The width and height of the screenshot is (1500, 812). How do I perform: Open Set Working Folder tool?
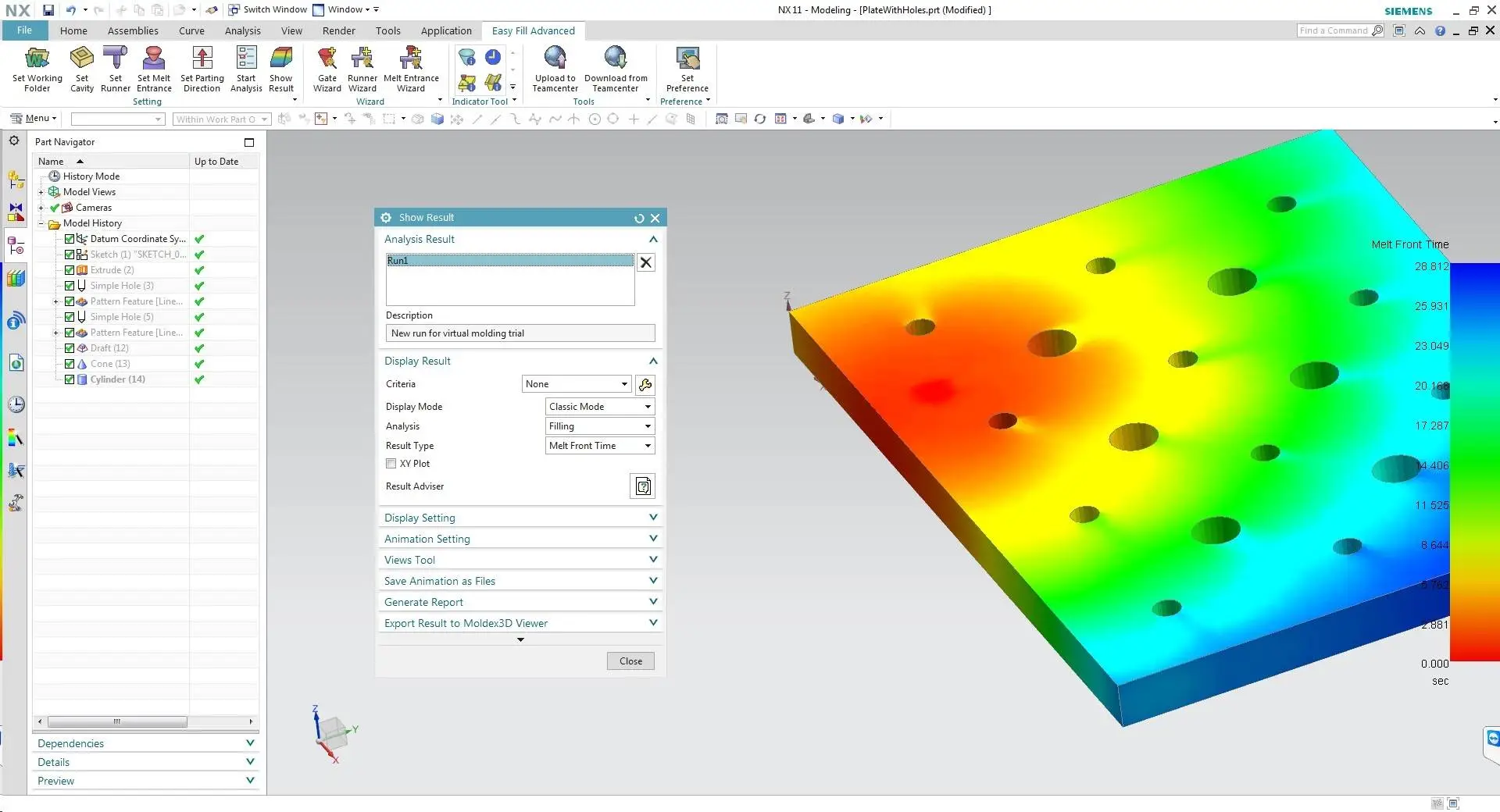[37, 69]
